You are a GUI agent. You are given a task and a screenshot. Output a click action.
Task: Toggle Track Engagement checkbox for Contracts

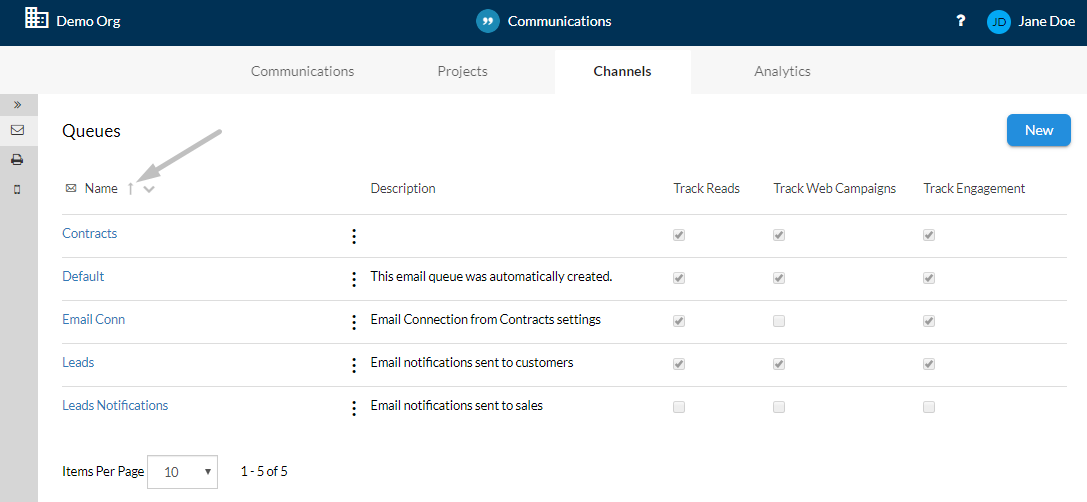929,235
